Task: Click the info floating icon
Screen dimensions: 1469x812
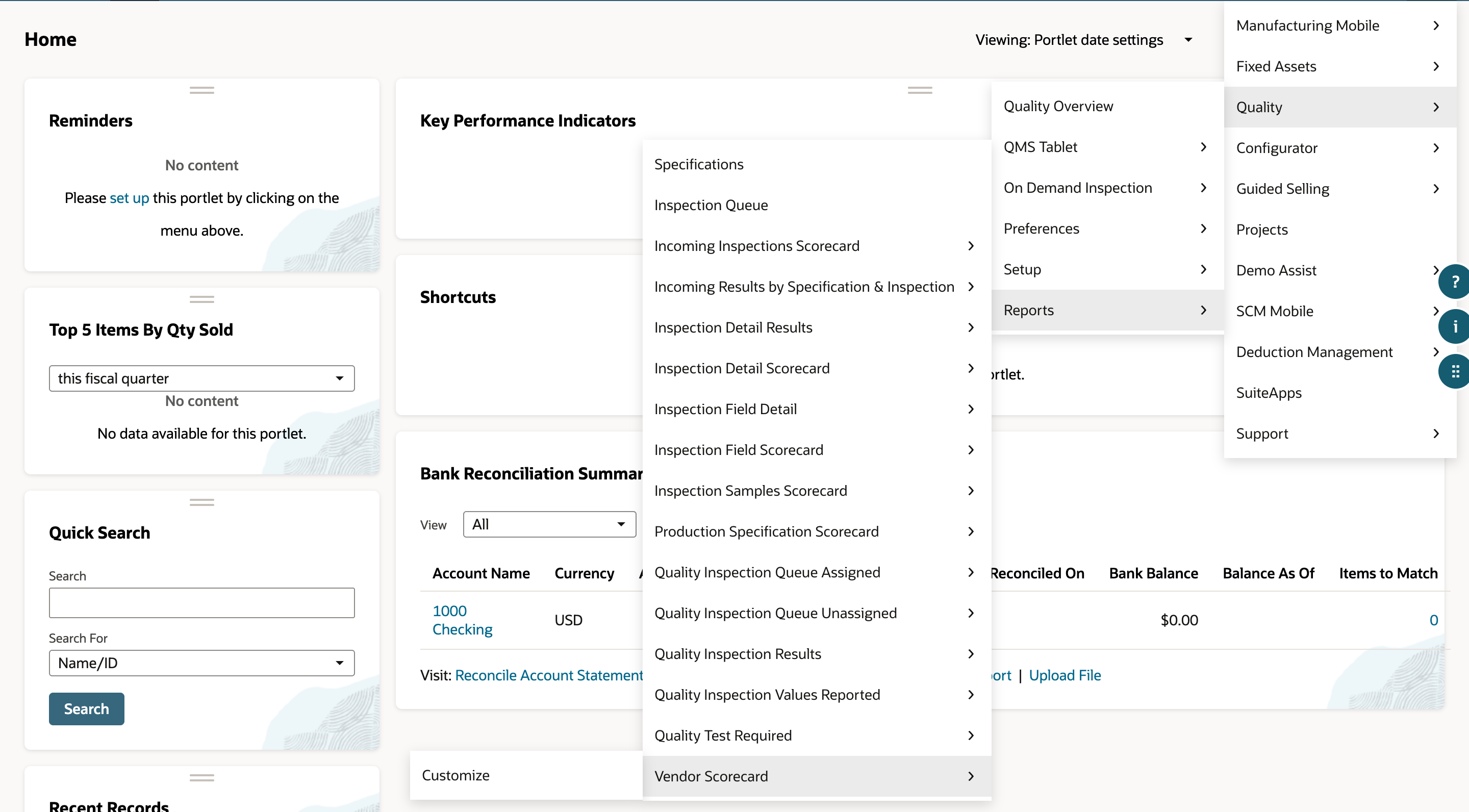Action: pyautogui.click(x=1455, y=327)
